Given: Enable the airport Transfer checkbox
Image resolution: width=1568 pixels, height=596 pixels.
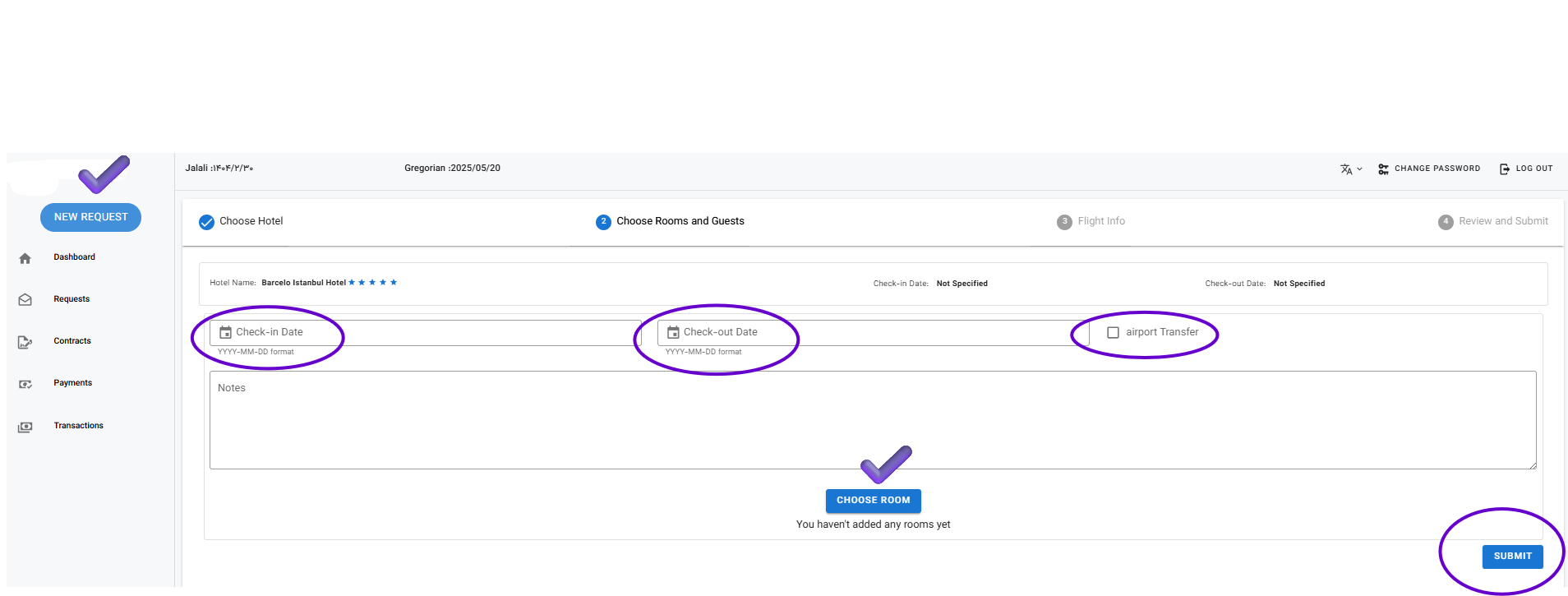Looking at the screenshot, I should point(1113,333).
